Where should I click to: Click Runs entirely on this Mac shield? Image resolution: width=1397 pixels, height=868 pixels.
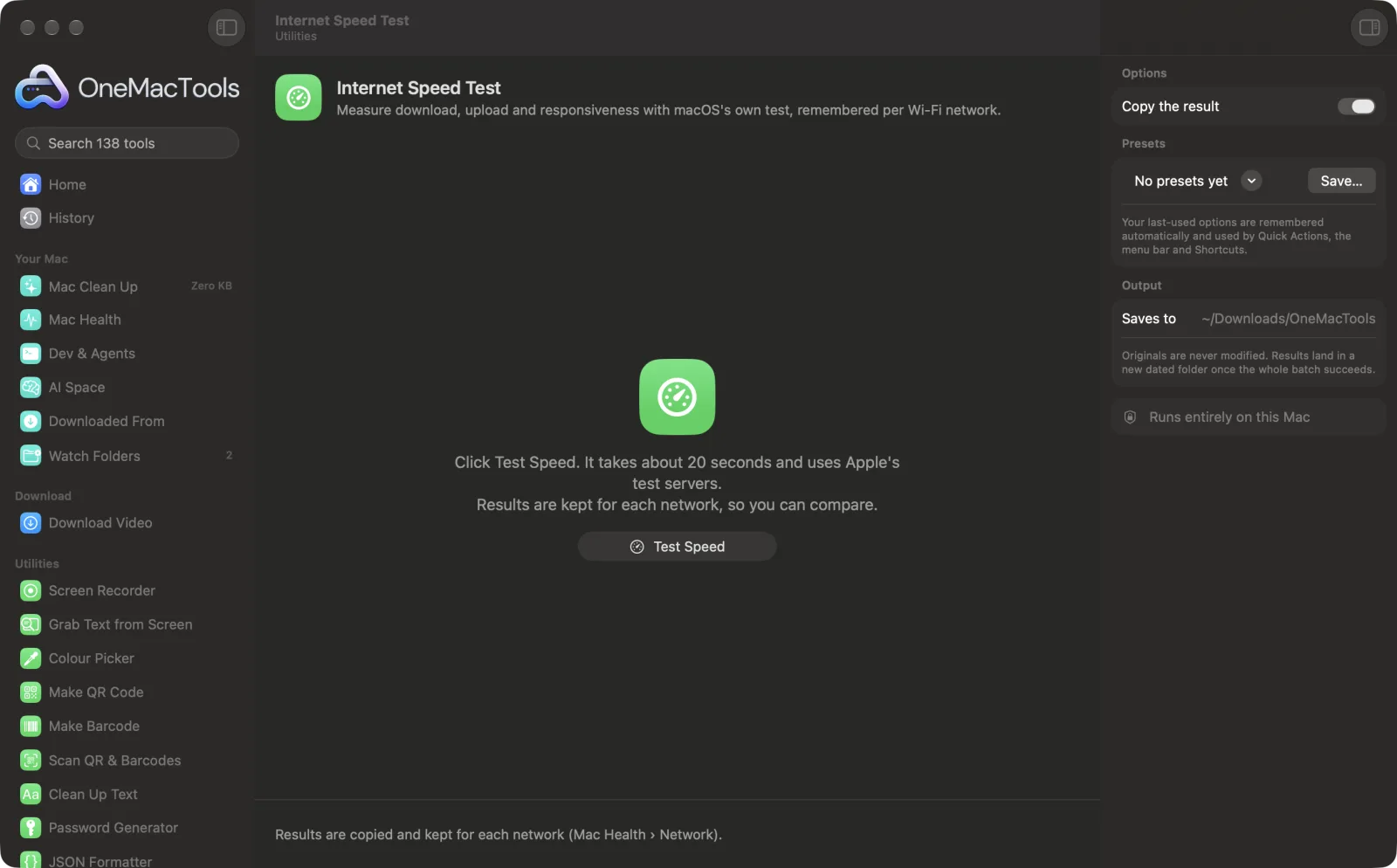click(x=1130, y=417)
